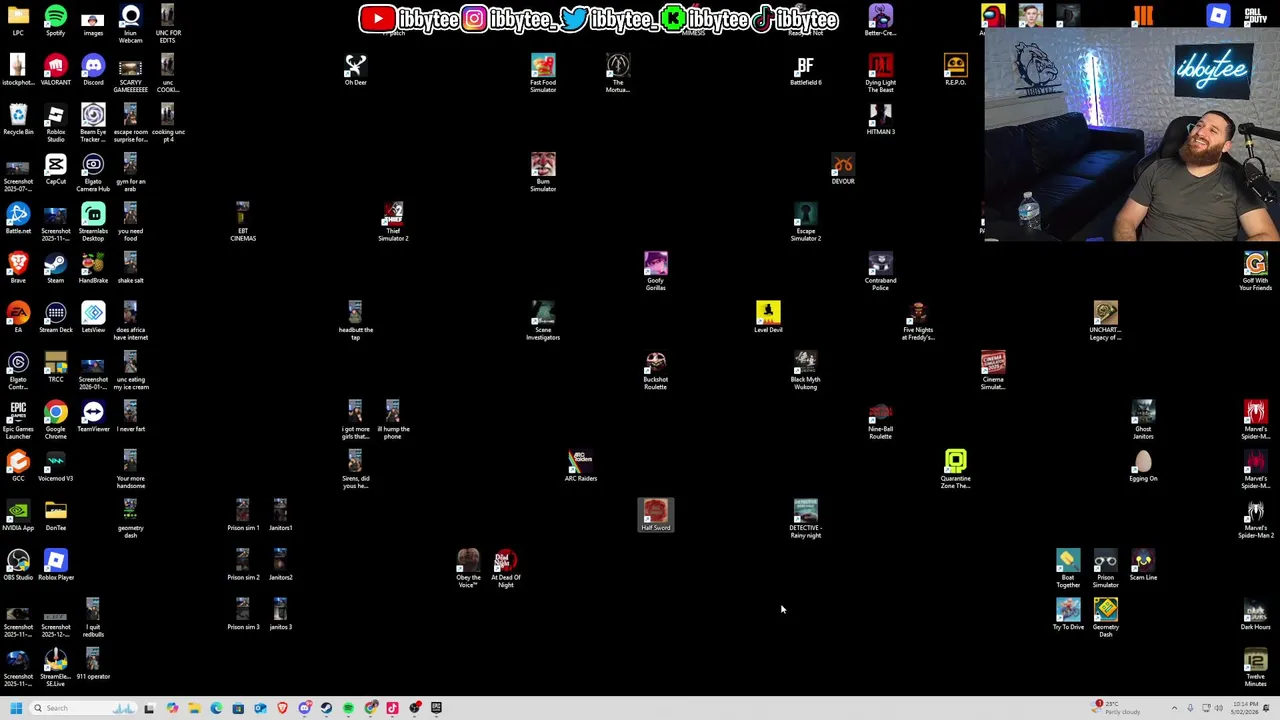Launch Egging On desktop shortcut

tap(1143, 465)
